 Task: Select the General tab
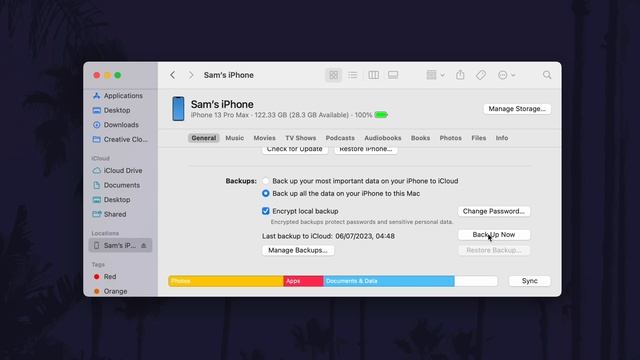(204, 138)
